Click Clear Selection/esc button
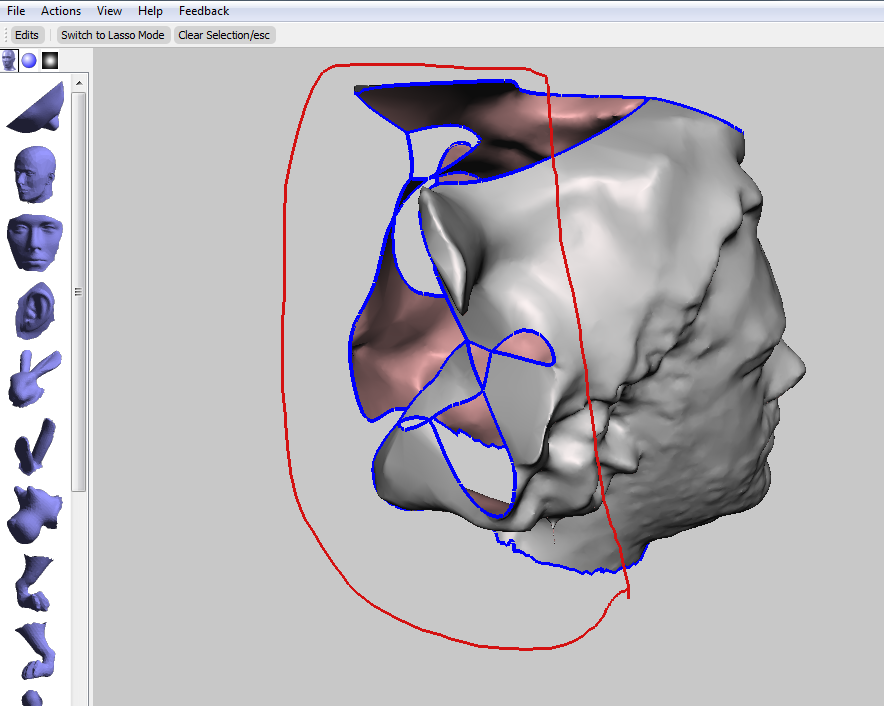 pyautogui.click(x=224, y=35)
